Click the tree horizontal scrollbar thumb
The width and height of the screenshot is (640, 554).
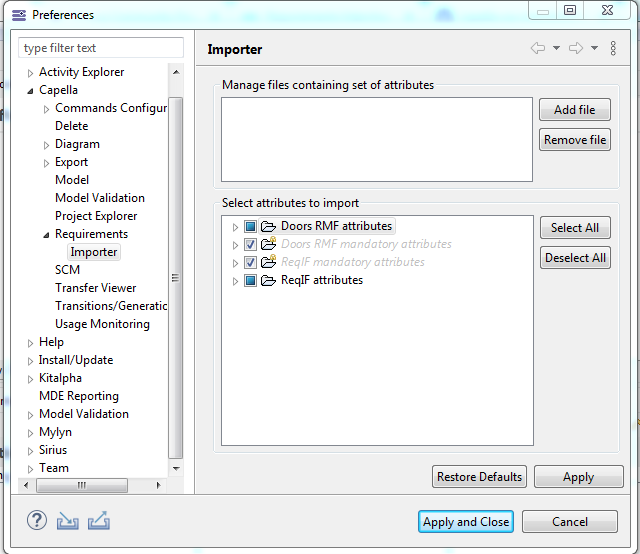[x=82, y=485]
